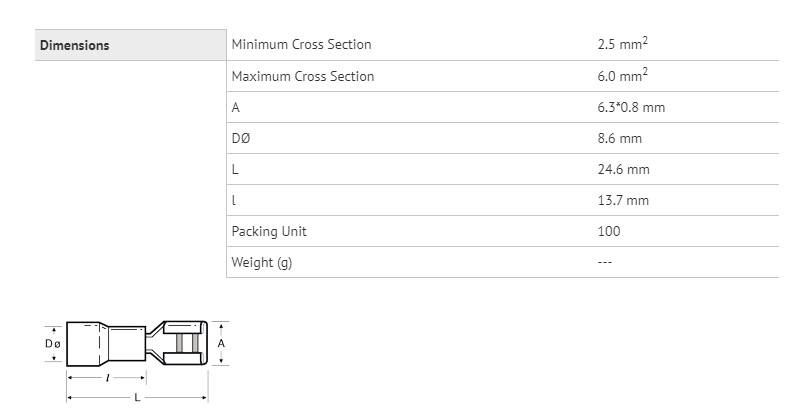797x412 pixels.
Task: Select the Weight (g) label
Action: 262,263
